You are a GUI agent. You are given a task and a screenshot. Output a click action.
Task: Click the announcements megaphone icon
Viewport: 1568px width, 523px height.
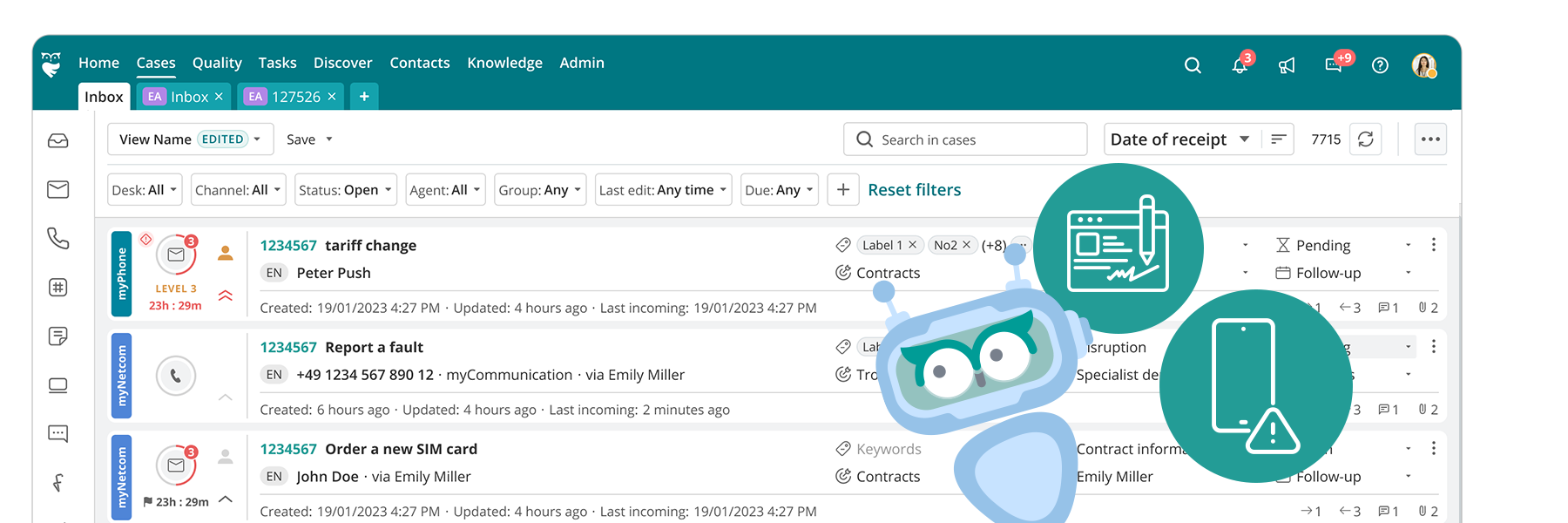pyautogui.click(x=1287, y=65)
